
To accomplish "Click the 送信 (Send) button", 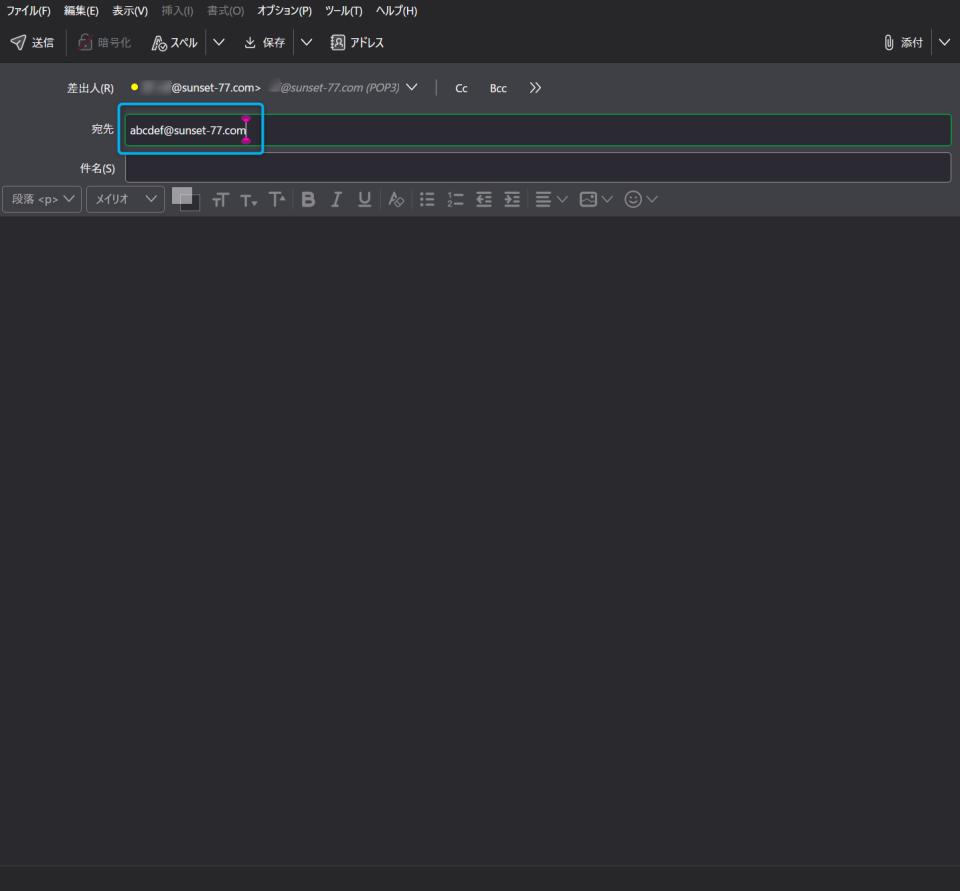I will click(32, 43).
